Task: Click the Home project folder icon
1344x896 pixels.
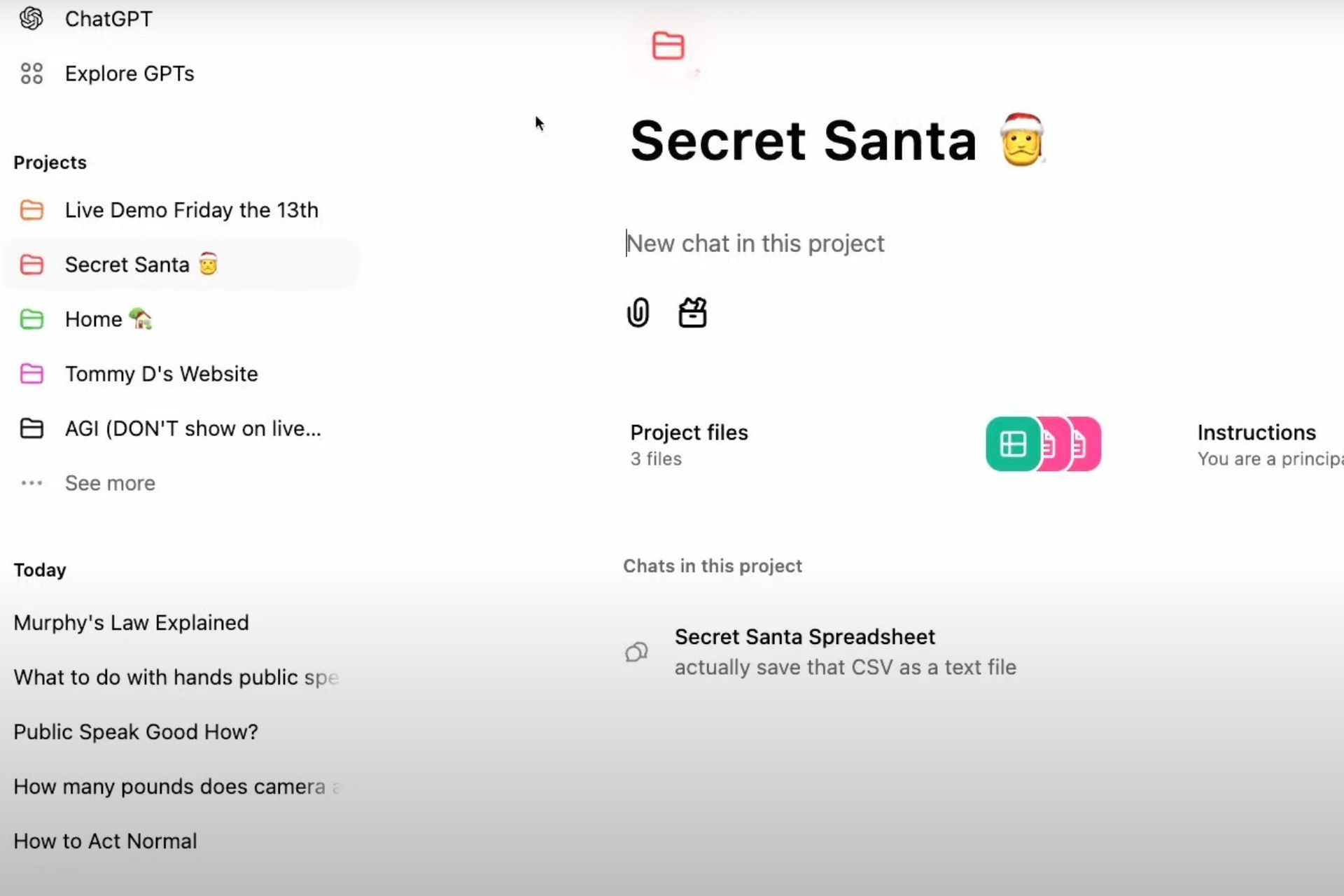Action: 31,318
